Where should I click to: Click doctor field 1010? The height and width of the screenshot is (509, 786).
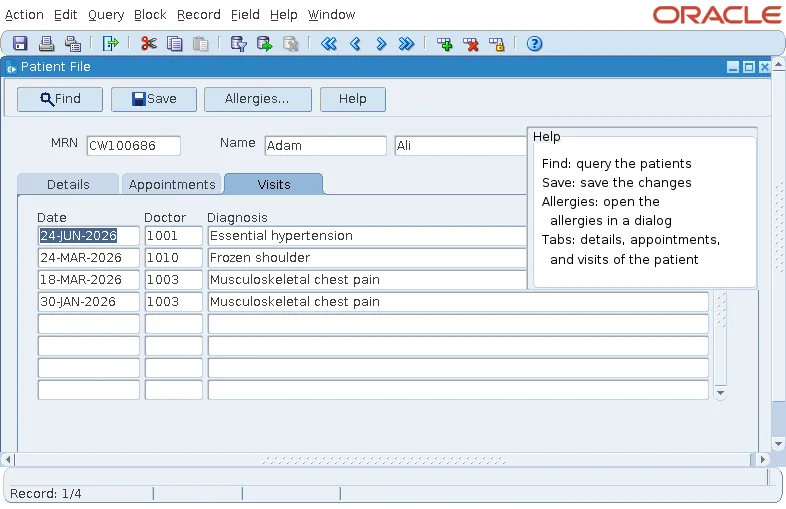tap(173, 258)
